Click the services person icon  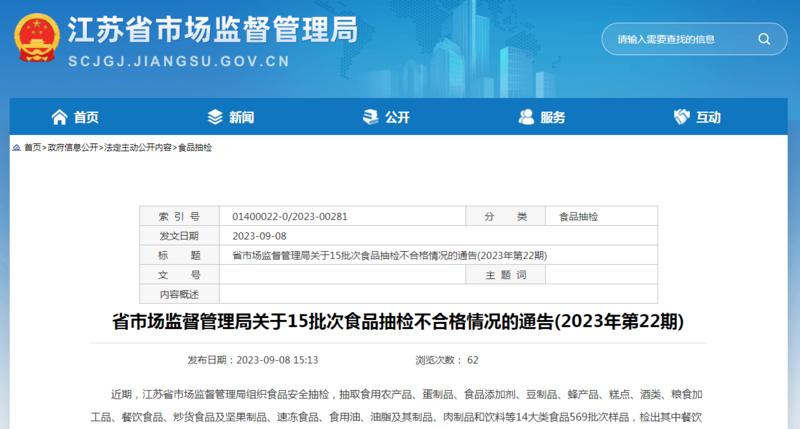tap(526, 117)
